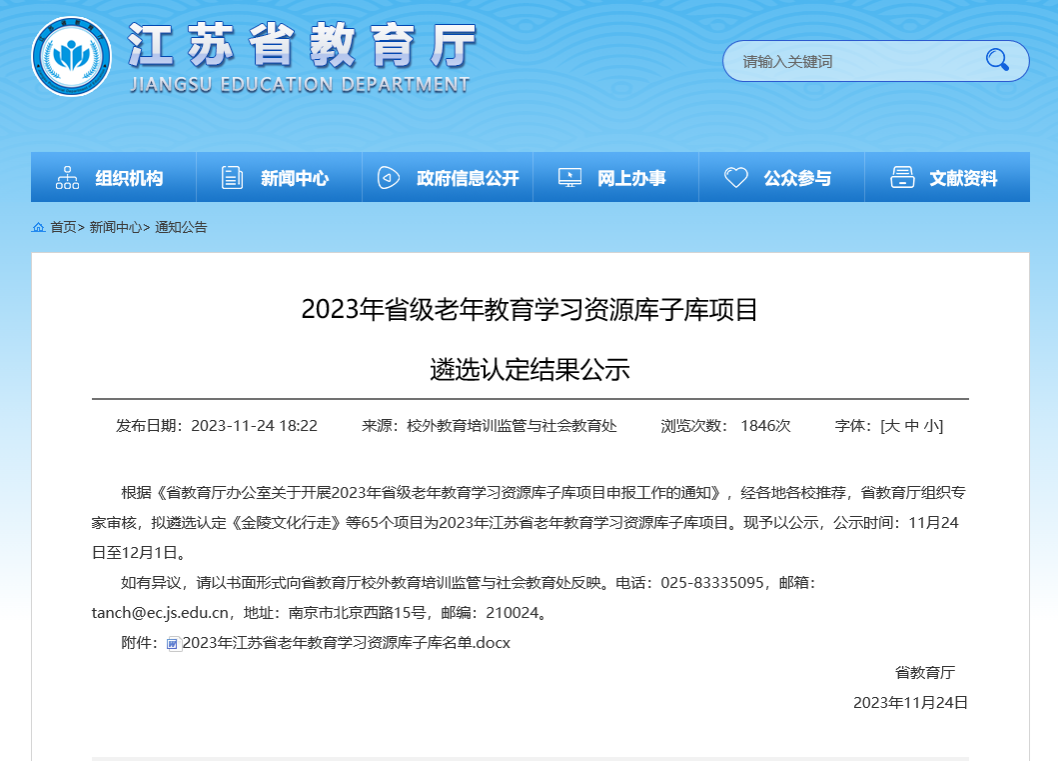
Task: Go to 新闻中心 breadcrumb link
Action: coord(115,227)
